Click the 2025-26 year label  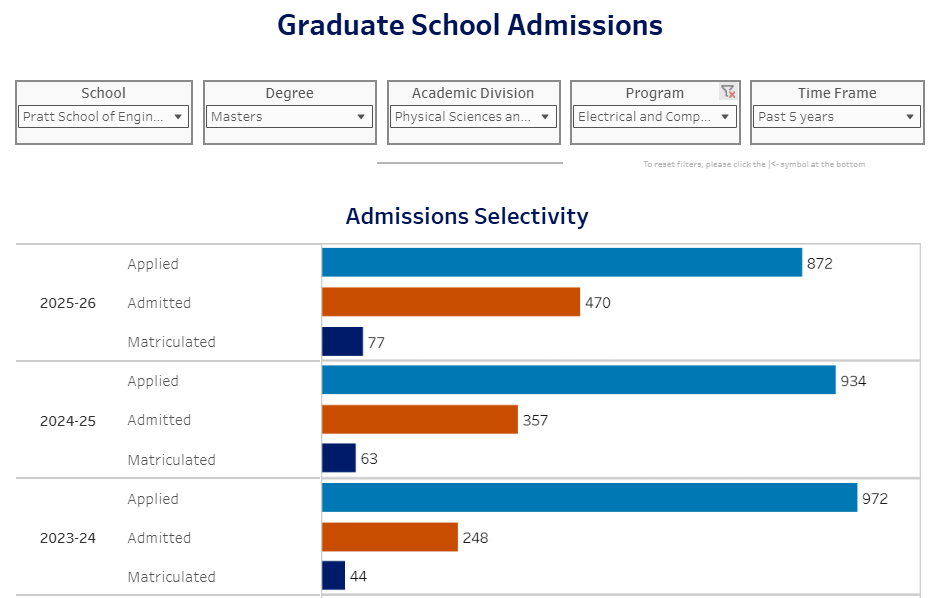(68, 303)
